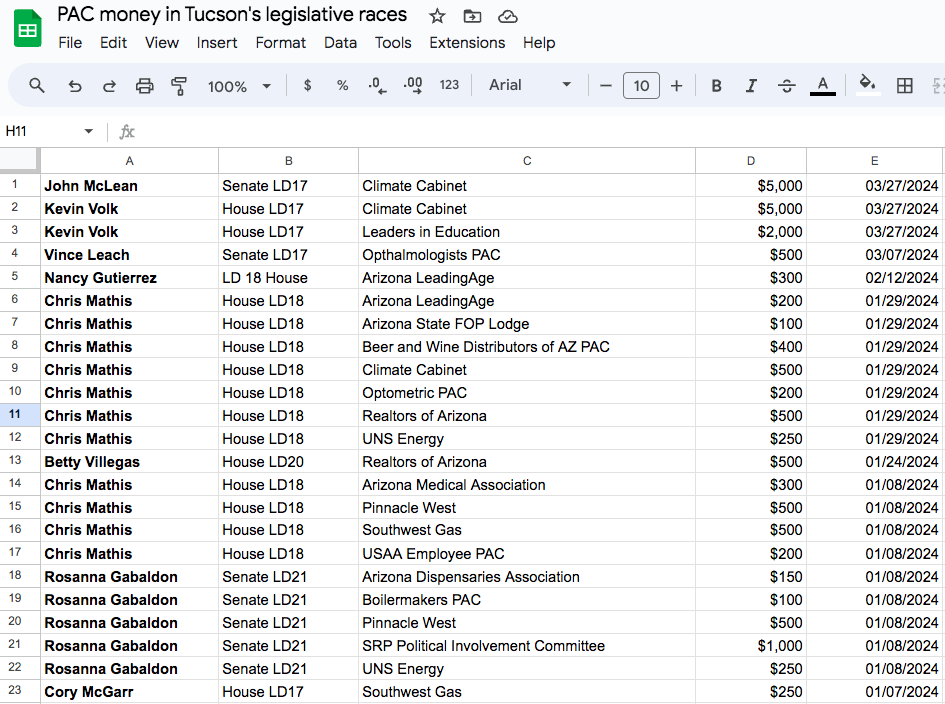Open the borders tool
Image resolution: width=945 pixels, height=704 pixels.
point(905,86)
